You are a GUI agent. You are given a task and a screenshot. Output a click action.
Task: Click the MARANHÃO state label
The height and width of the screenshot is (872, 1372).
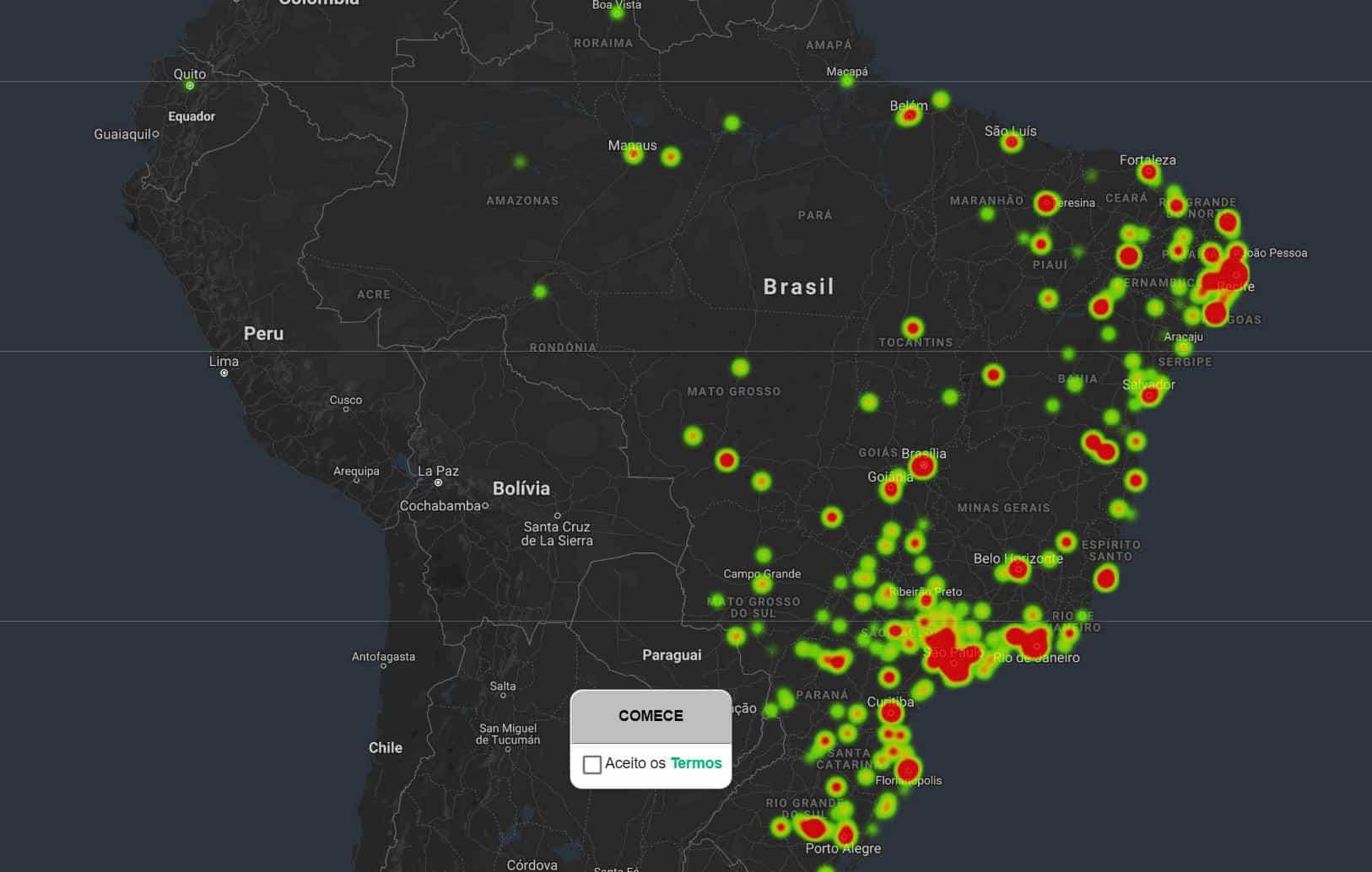click(986, 201)
